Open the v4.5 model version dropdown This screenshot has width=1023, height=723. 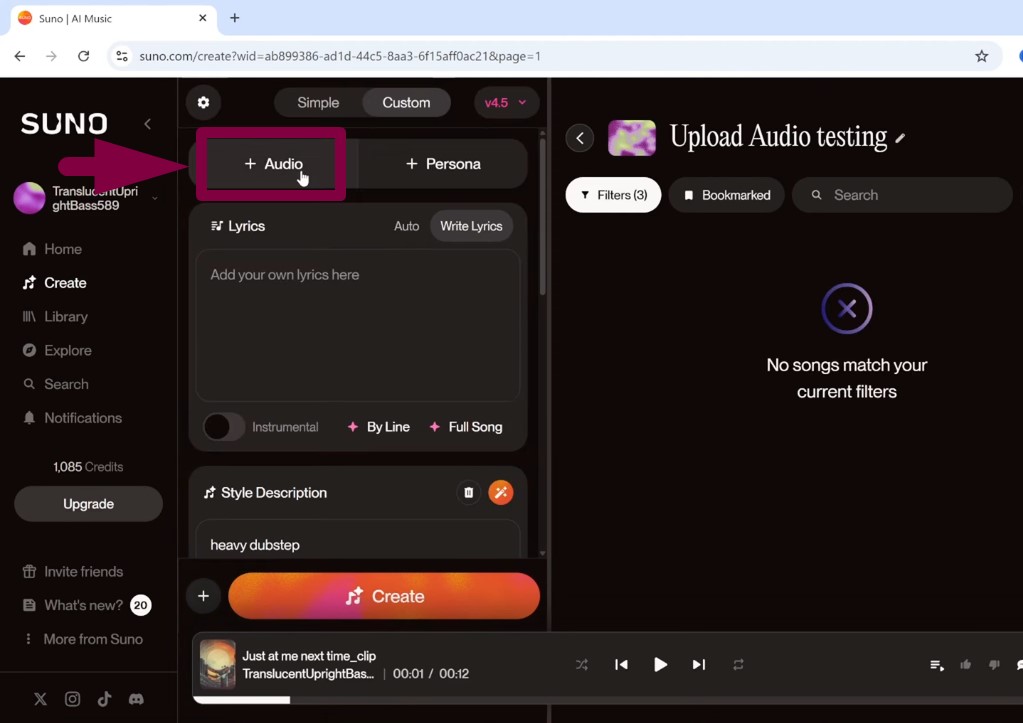[505, 102]
